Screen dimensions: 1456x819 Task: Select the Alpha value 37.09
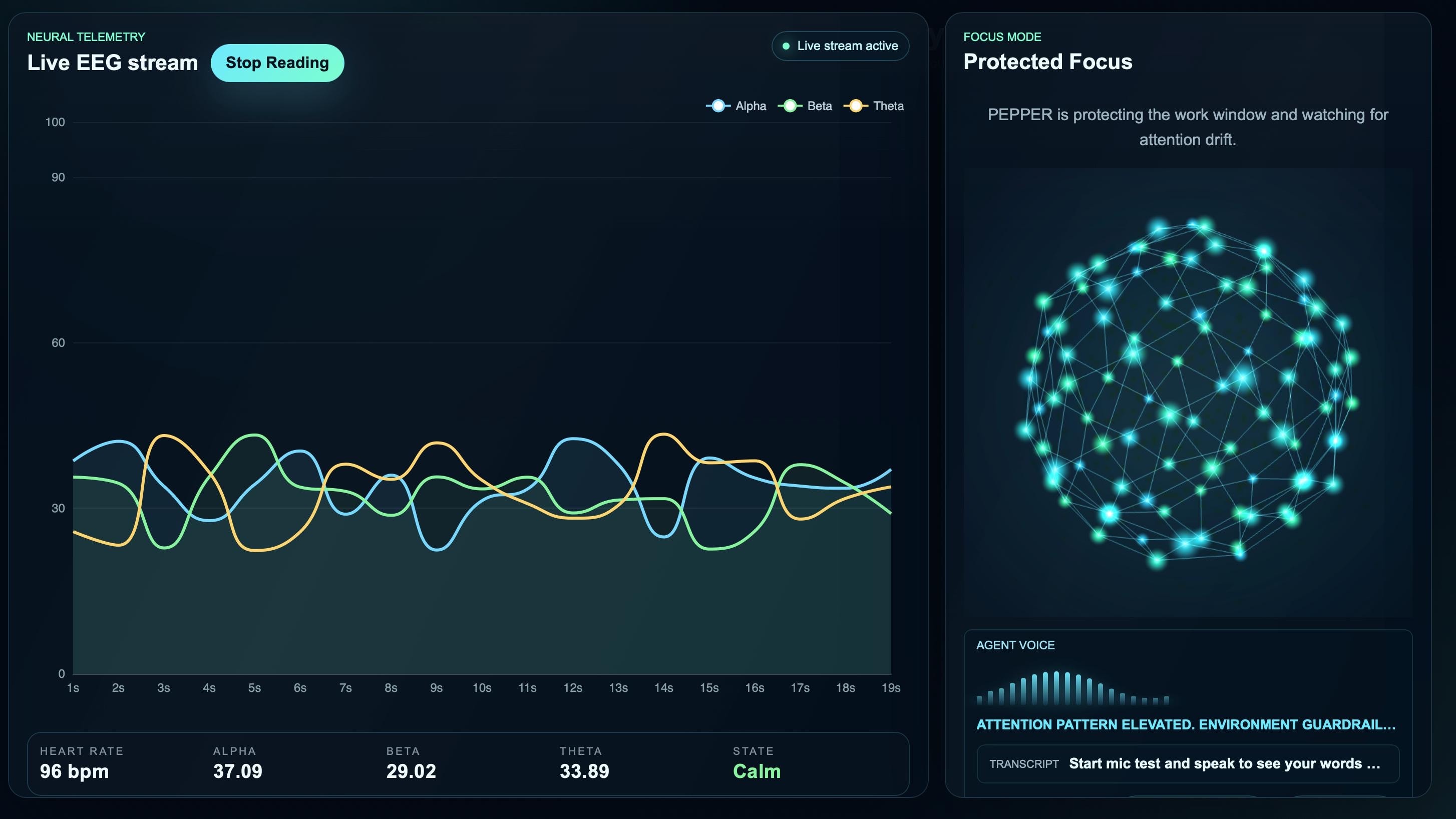click(x=237, y=771)
